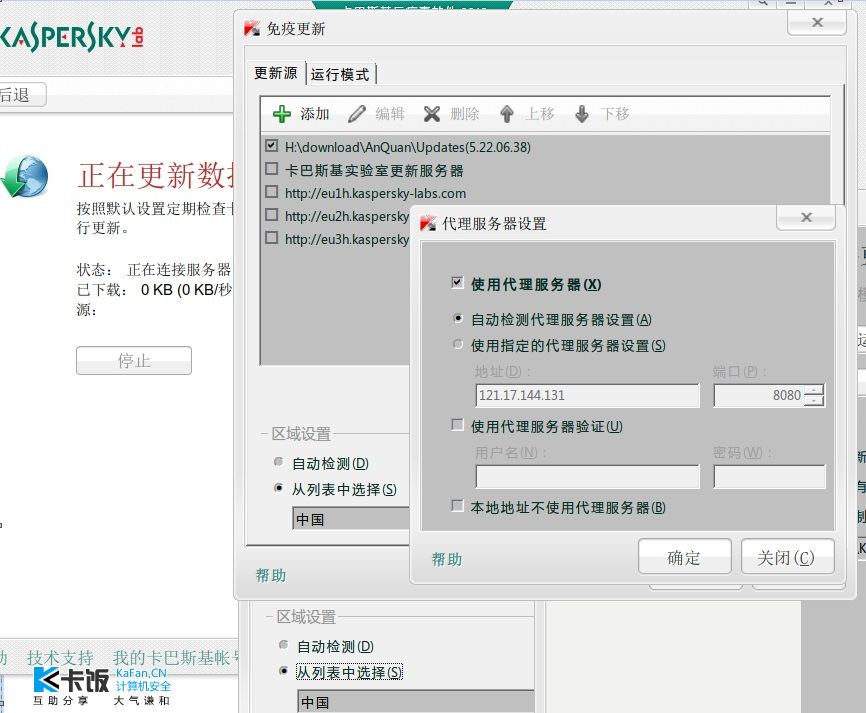Screen dimensions: 866x713
Task: Click the 关闭(C) button in the proxy dialog
Action: click(786, 557)
